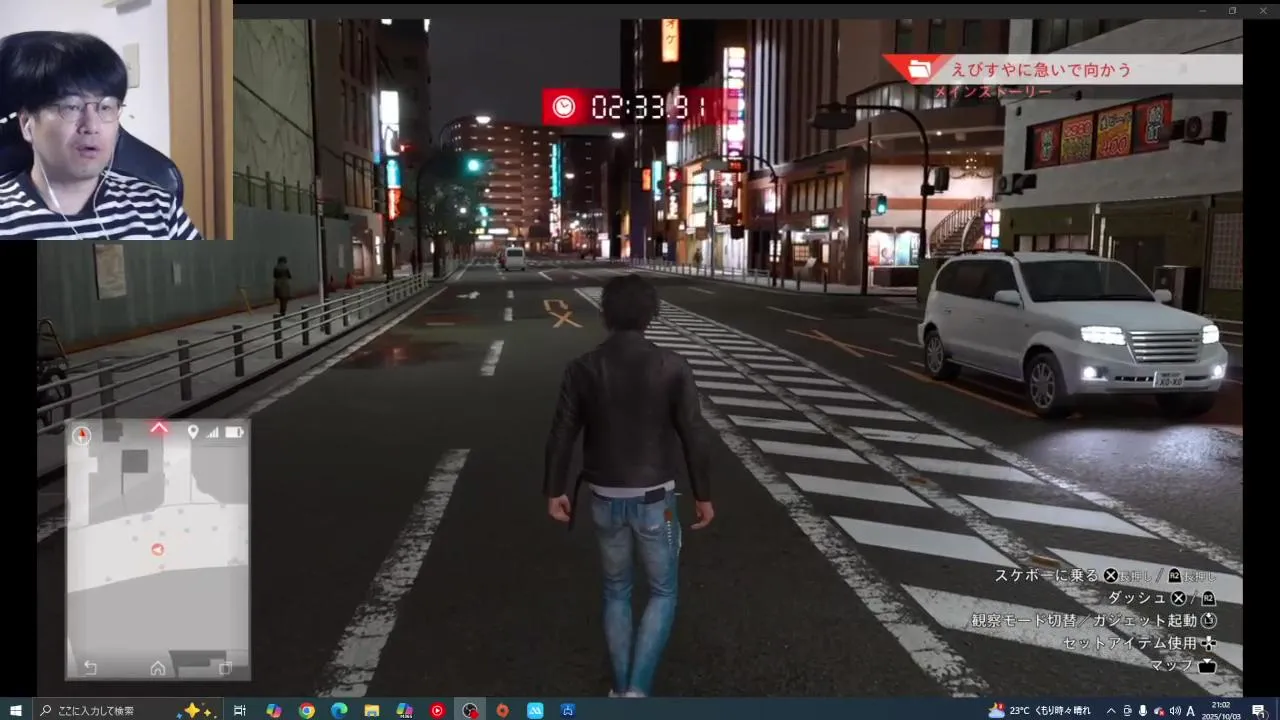
Task: Launch Google Chrome from the taskbar
Action: click(306, 710)
